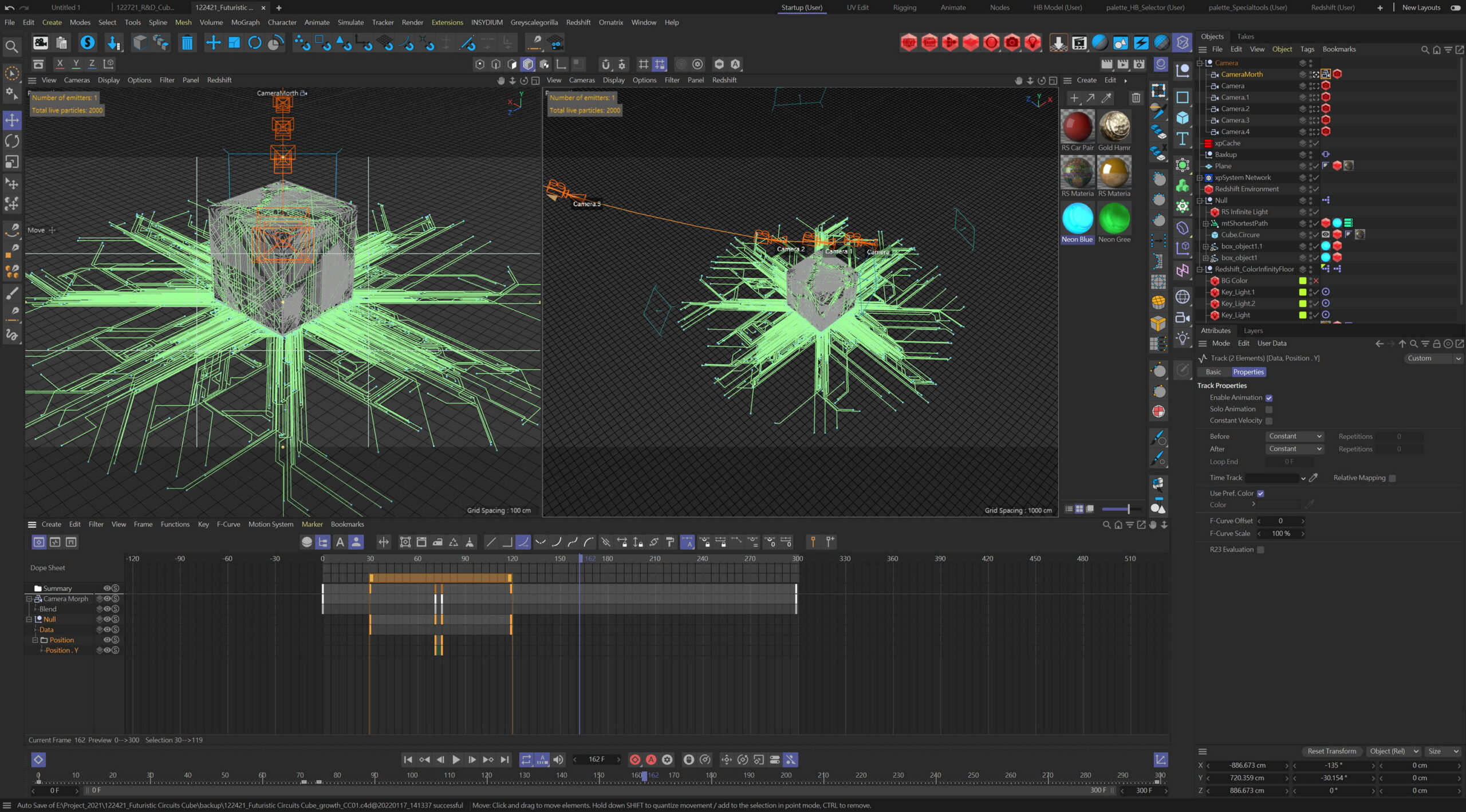Open the Before dropdown set to Constant
The height and width of the screenshot is (812, 1466).
[x=1294, y=436]
